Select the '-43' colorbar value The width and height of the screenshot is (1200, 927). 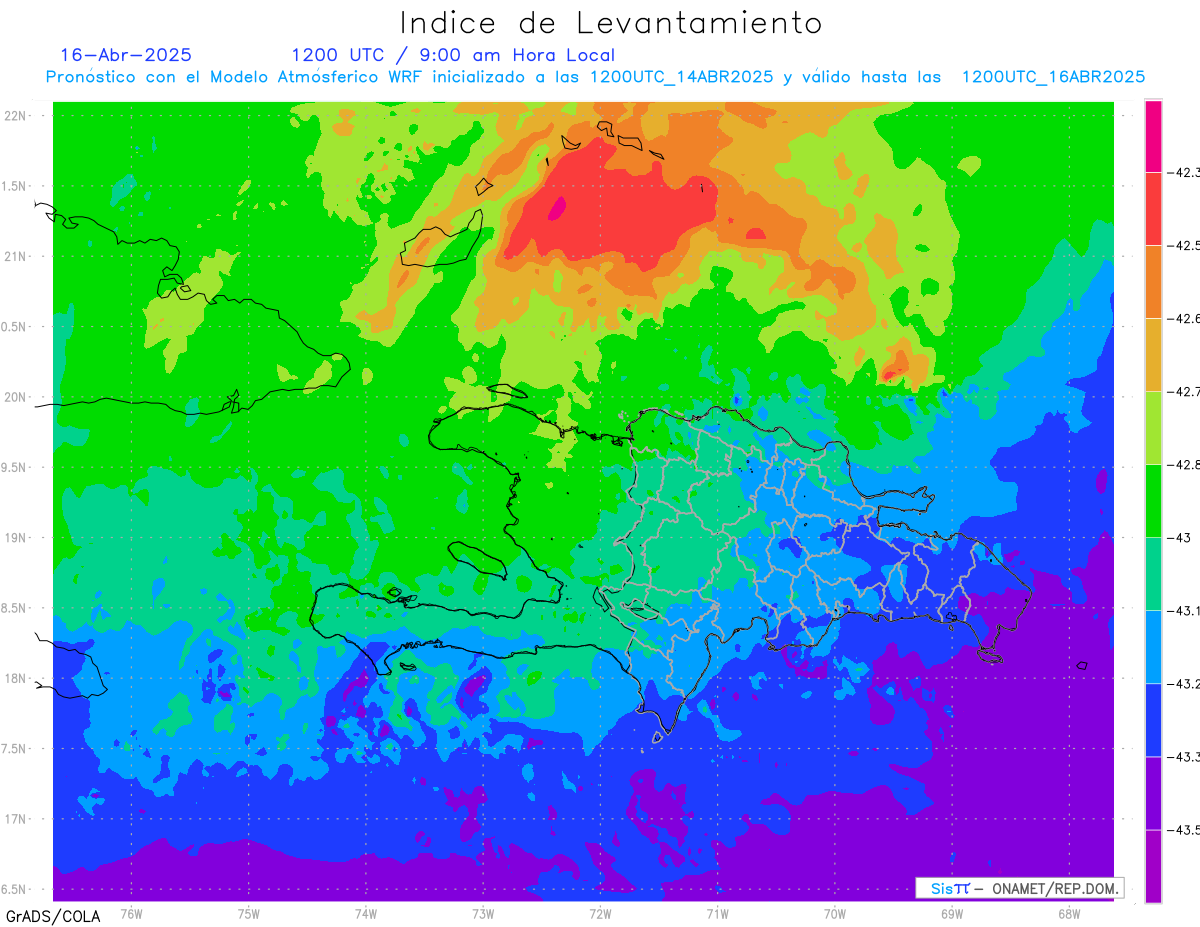[1180, 538]
